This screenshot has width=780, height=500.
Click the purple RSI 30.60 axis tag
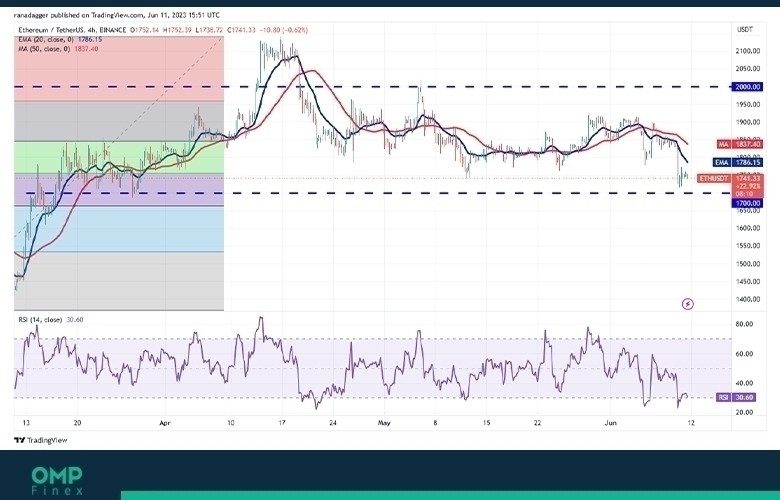pos(737,398)
